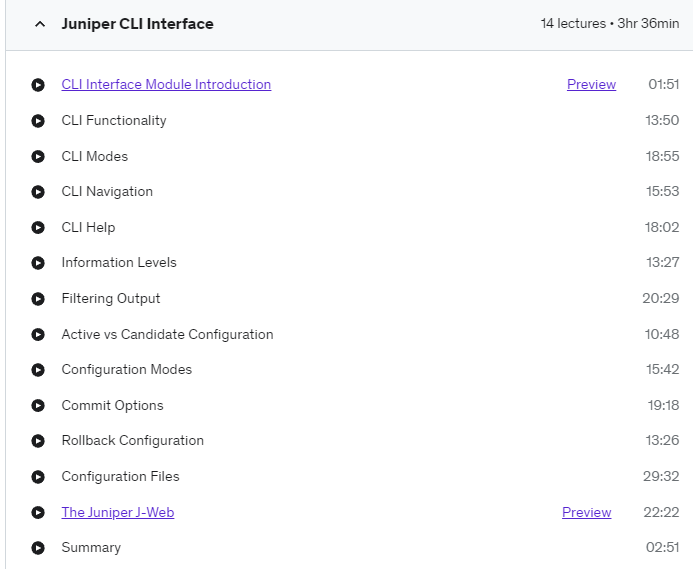The image size is (693, 569).
Task: Click play icon beside Rollback Configuration
Action: pyautogui.click(x=38, y=441)
